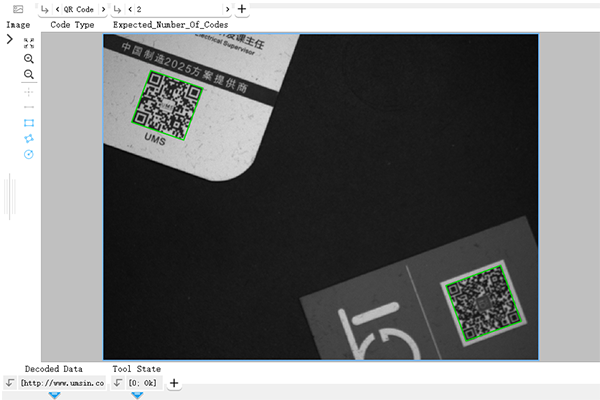Click the Code Type label
Screen dimensions: 600x400
click(x=72, y=25)
